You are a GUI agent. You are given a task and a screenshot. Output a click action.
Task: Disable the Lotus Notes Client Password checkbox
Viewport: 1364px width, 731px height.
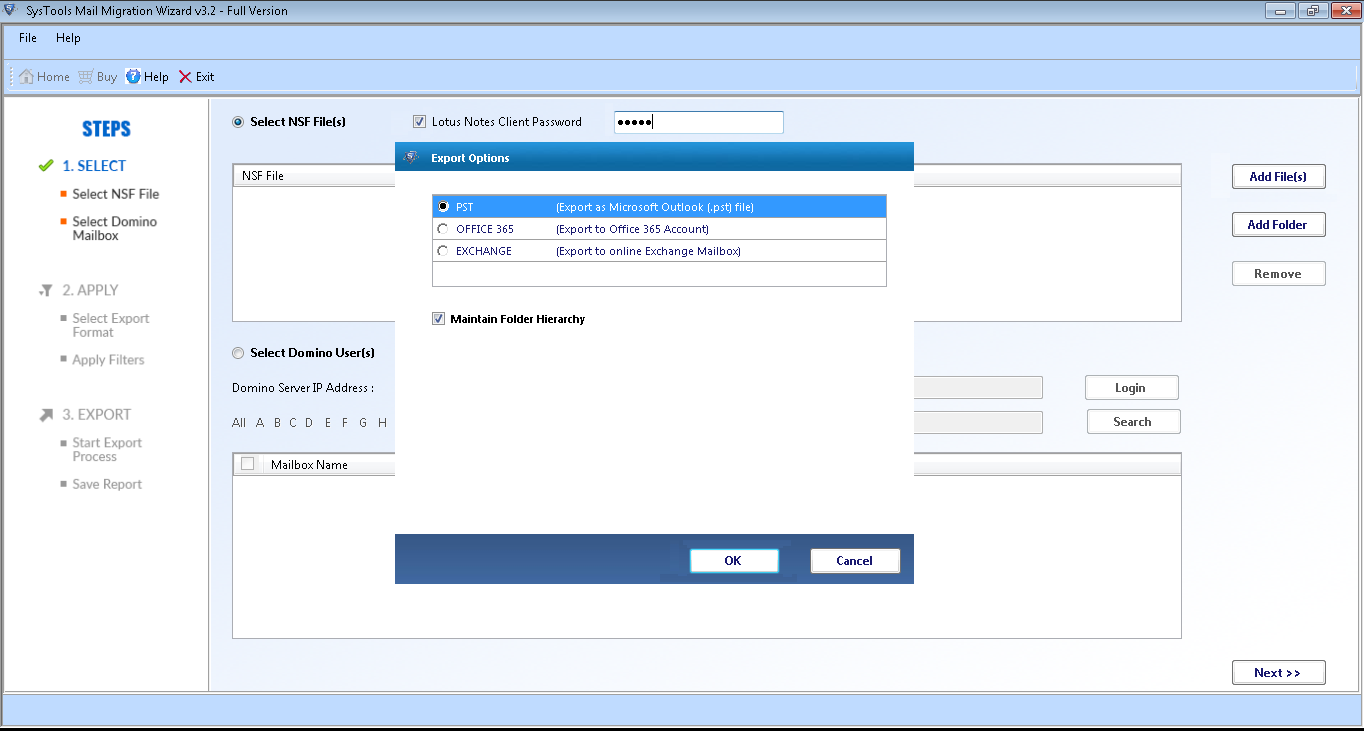pyautogui.click(x=419, y=121)
